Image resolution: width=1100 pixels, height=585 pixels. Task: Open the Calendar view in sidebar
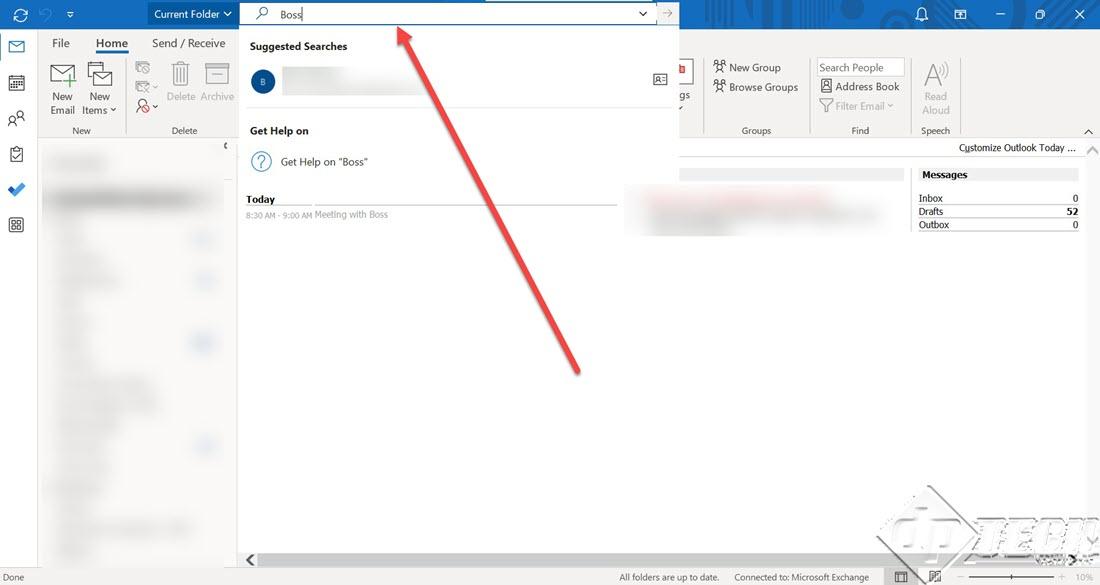[17, 83]
